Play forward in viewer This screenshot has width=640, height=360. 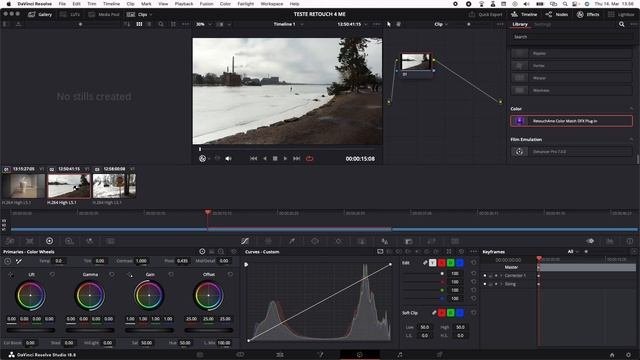click(285, 158)
